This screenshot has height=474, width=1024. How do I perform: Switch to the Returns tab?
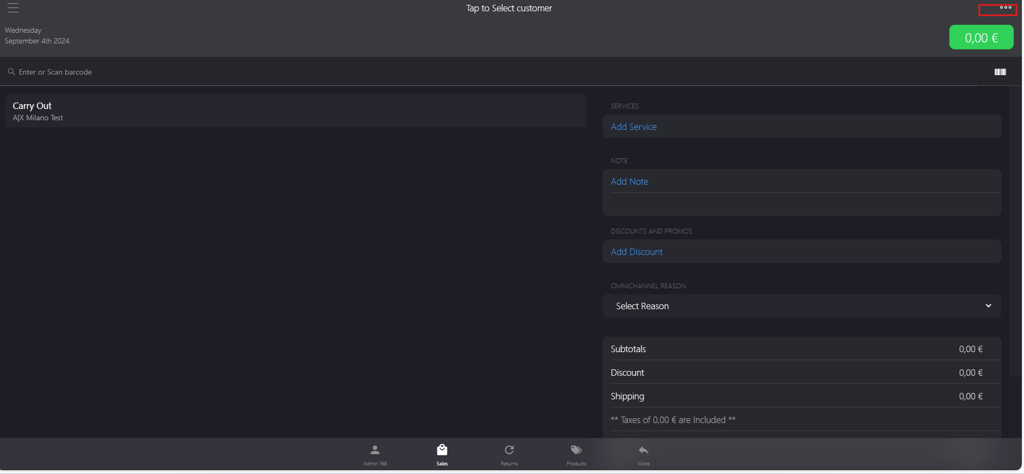pos(509,455)
